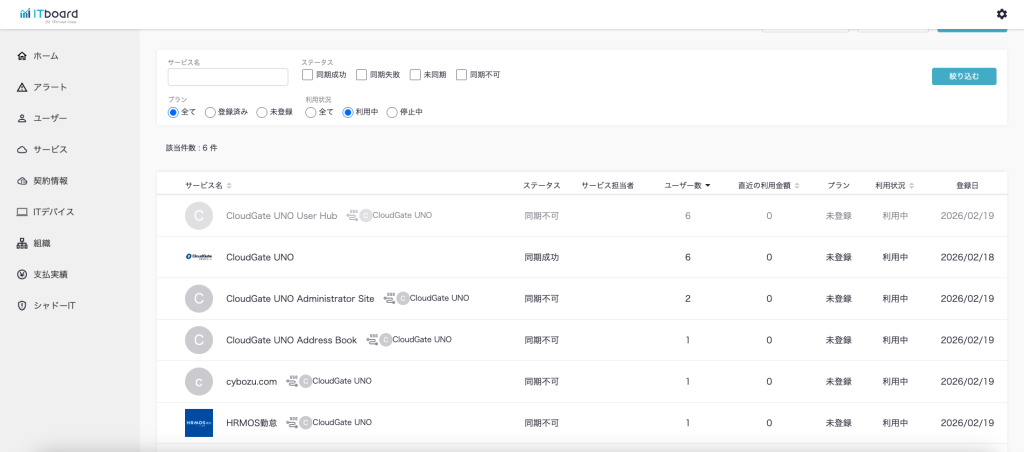This screenshot has height=452, width=1024.
Task: Select the 登録済み plan radio button
Action: coord(210,112)
